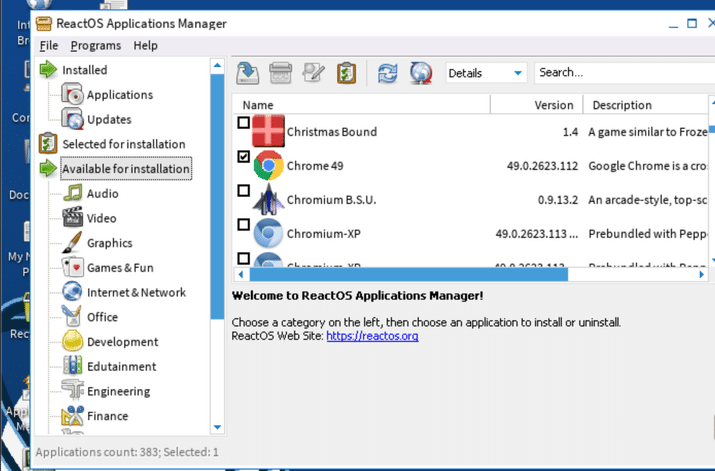Click the Chromium B.S.U. spaceship icon
This screenshot has width=715, height=471.
[269, 199]
